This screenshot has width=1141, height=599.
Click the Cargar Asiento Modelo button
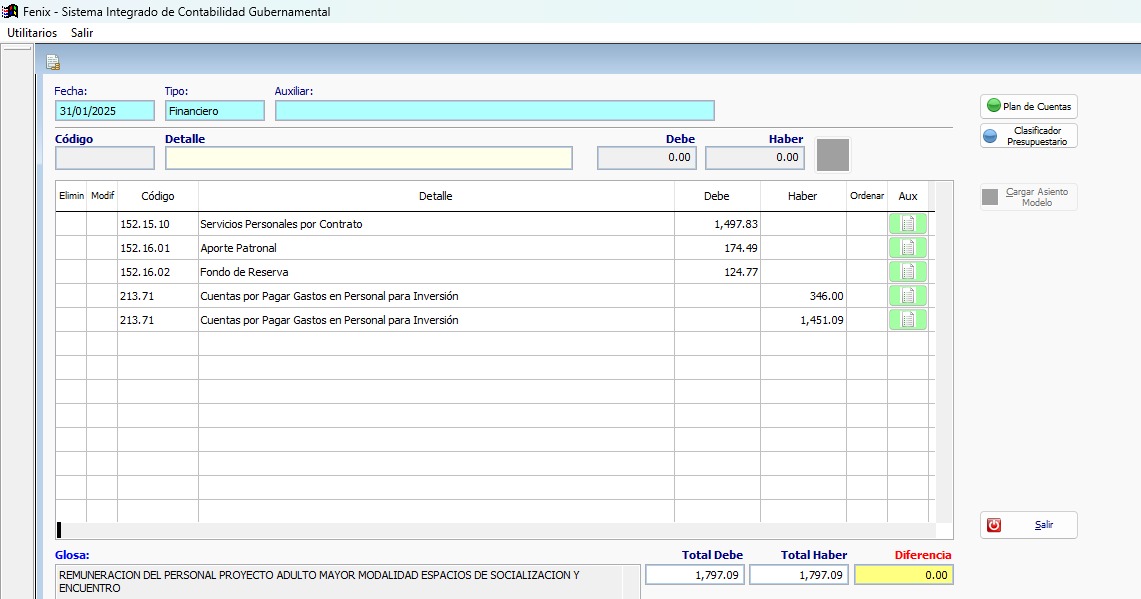[1028, 197]
